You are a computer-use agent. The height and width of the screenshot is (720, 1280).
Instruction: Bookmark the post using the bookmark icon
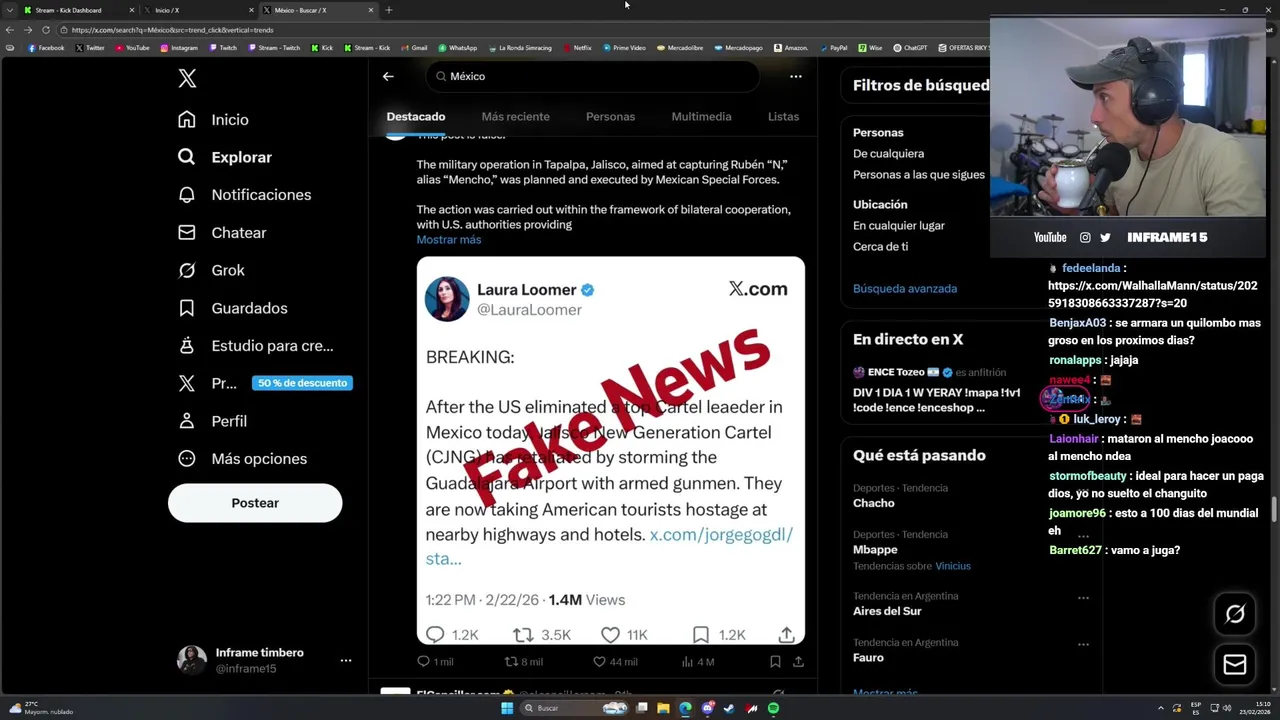pyautogui.click(x=775, y=661)
